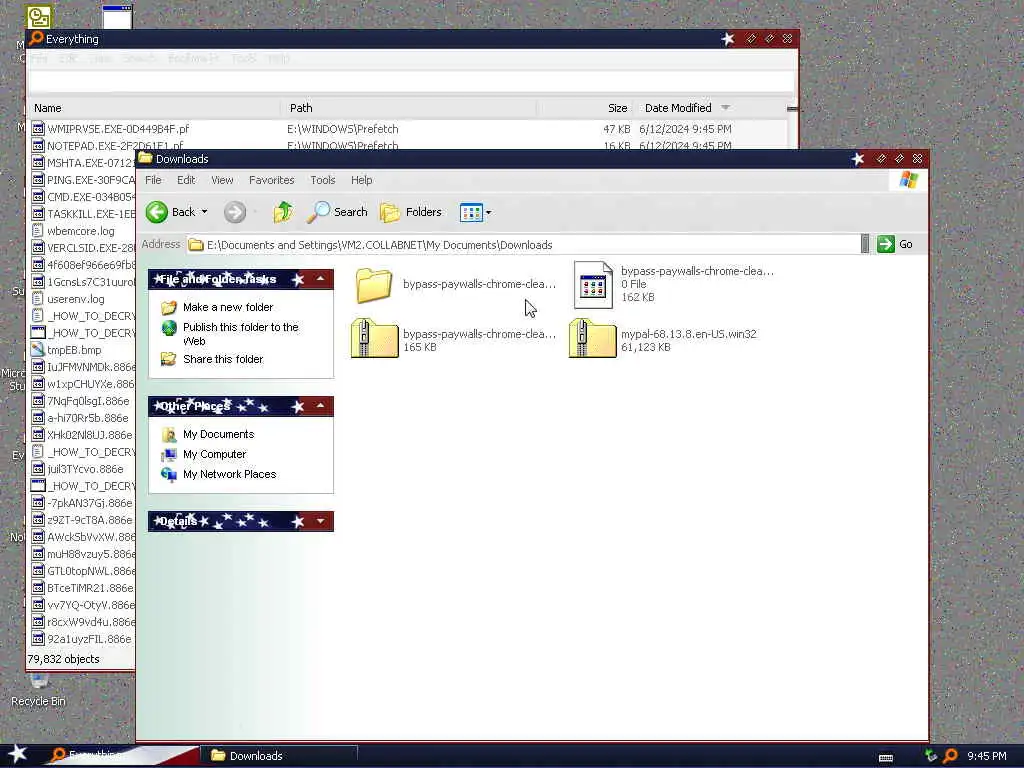
Task: Click the Forward arrow button
Action: point(235,212)
